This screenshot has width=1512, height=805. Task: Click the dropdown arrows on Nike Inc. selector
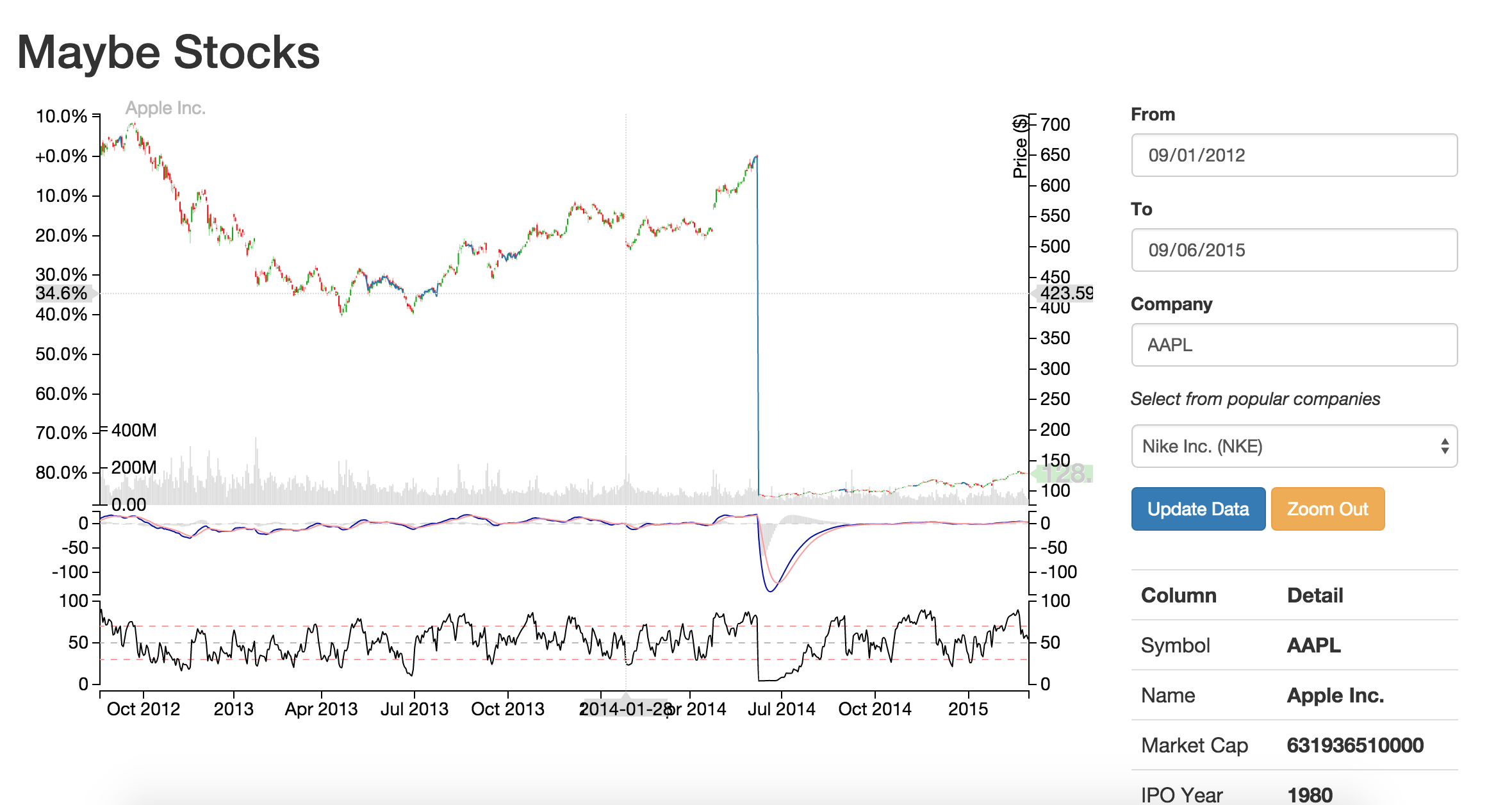[1444, 446]
